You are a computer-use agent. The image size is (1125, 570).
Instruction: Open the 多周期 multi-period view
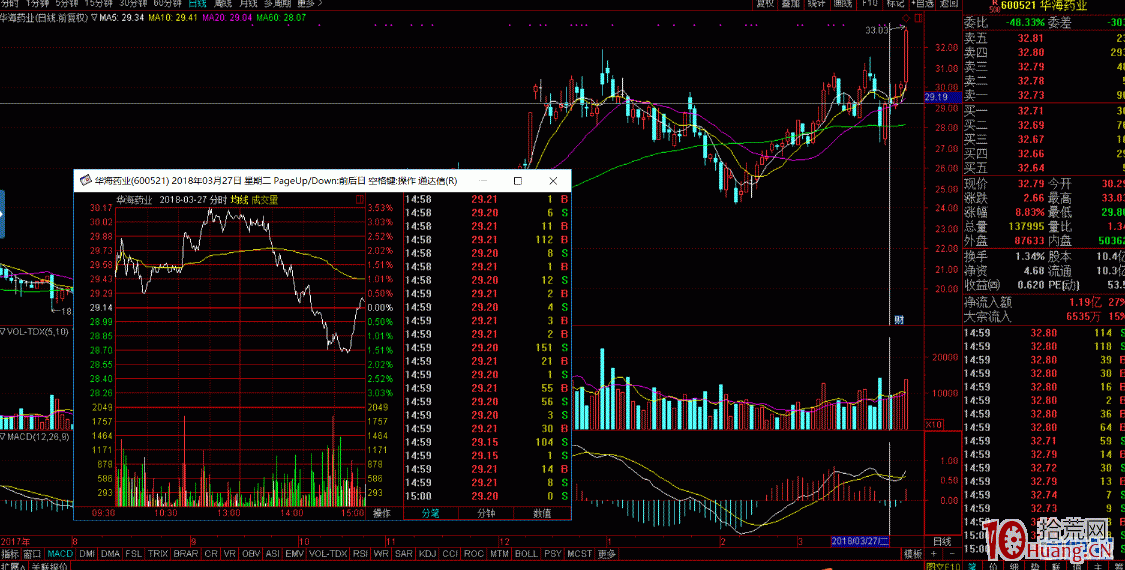tap(278, 3)
